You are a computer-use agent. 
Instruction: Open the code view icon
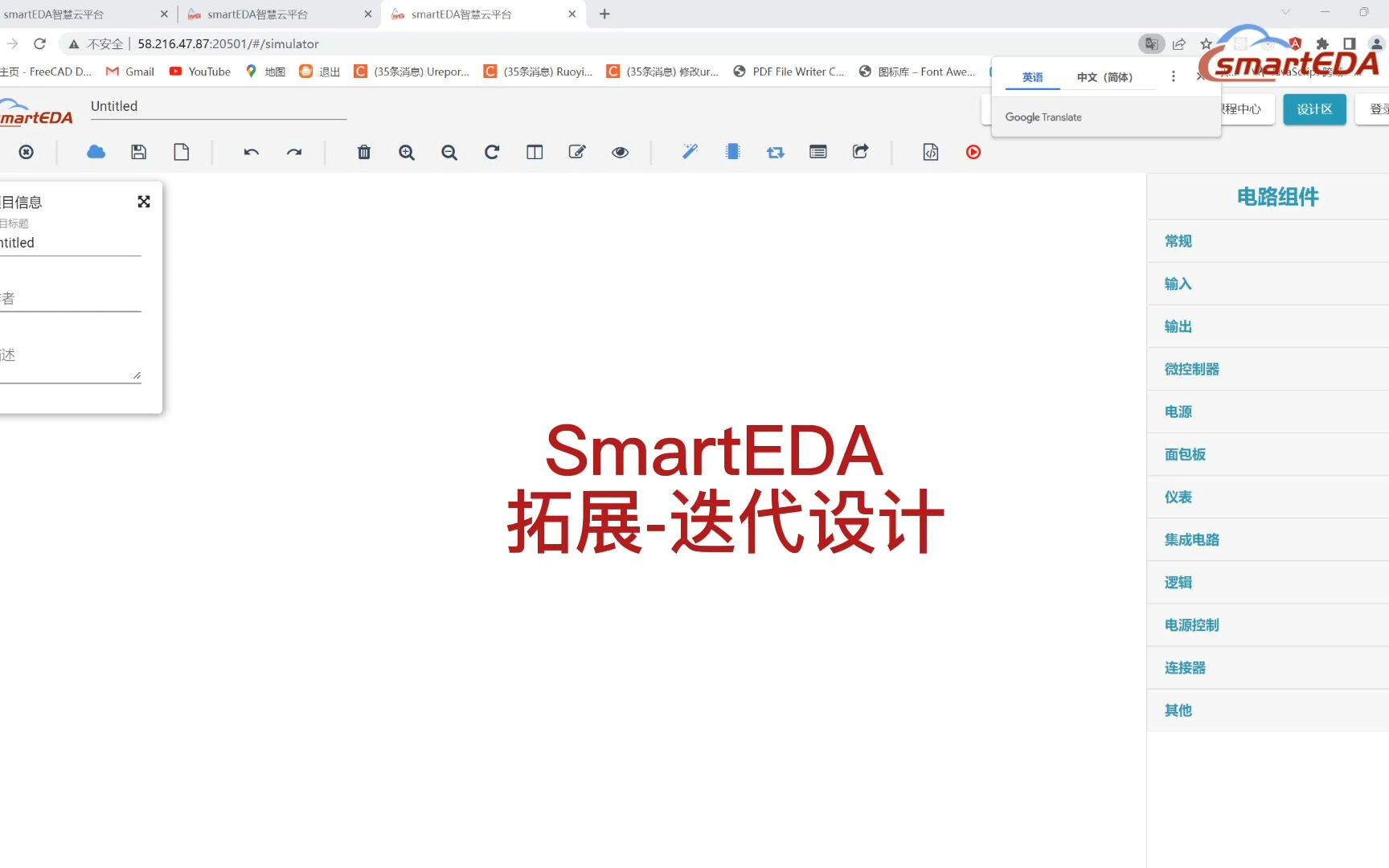tap(930, 152)
